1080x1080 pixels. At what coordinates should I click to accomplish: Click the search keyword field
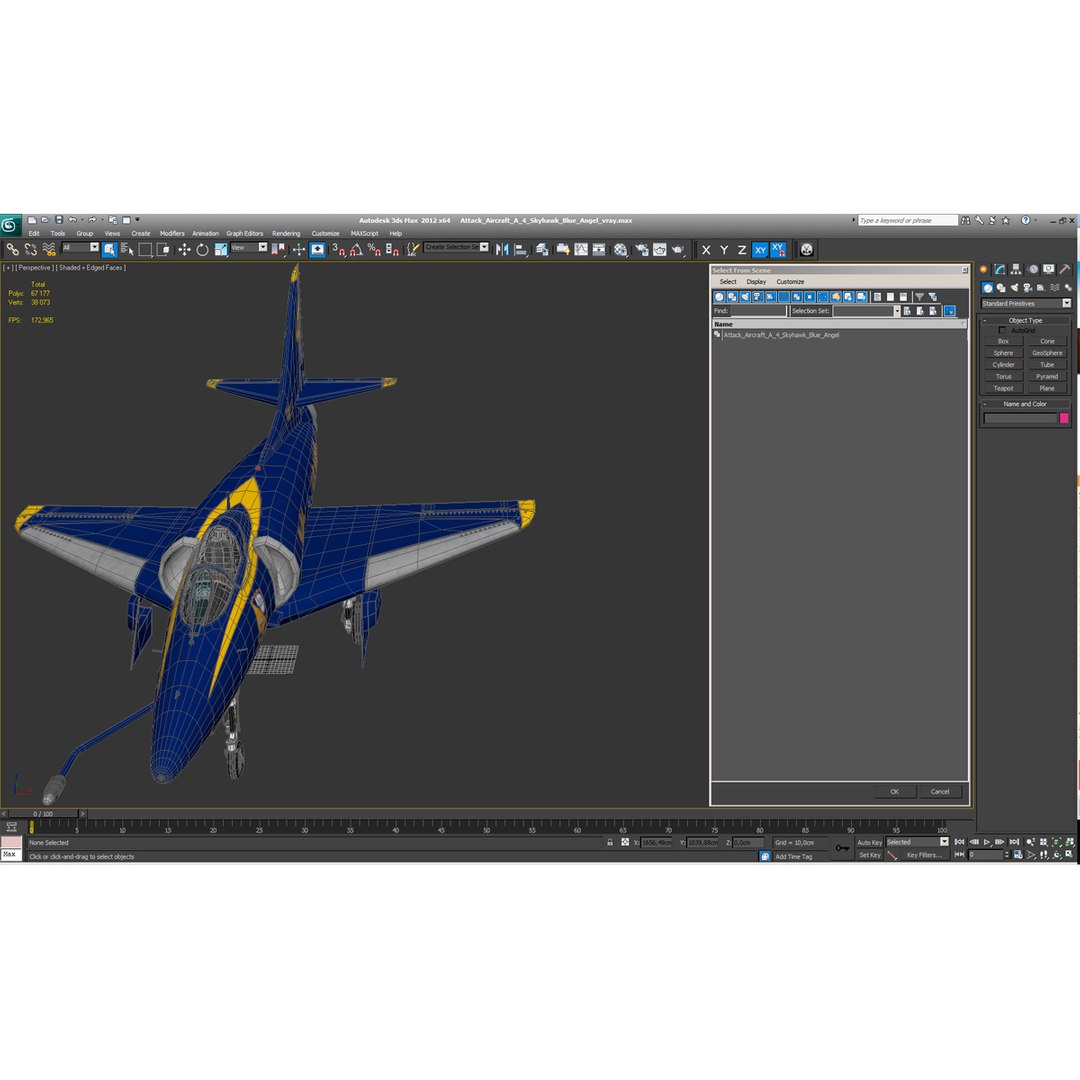point(908,220)
